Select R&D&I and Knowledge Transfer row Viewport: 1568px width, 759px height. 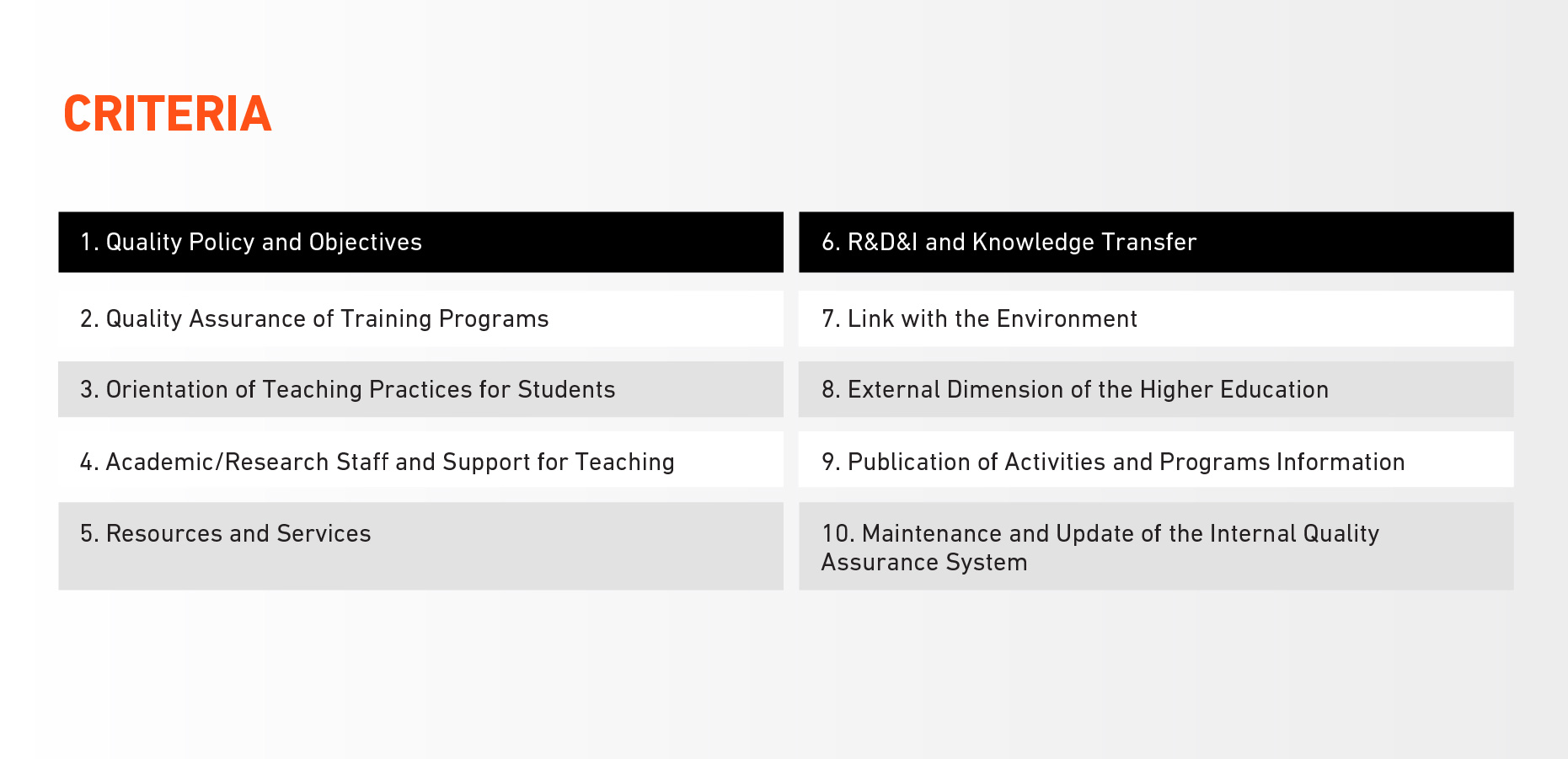coord(1155,243)
